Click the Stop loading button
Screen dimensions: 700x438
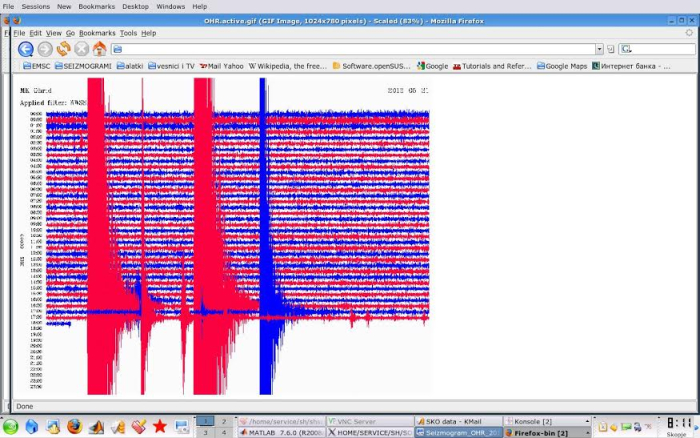point(82,48)
